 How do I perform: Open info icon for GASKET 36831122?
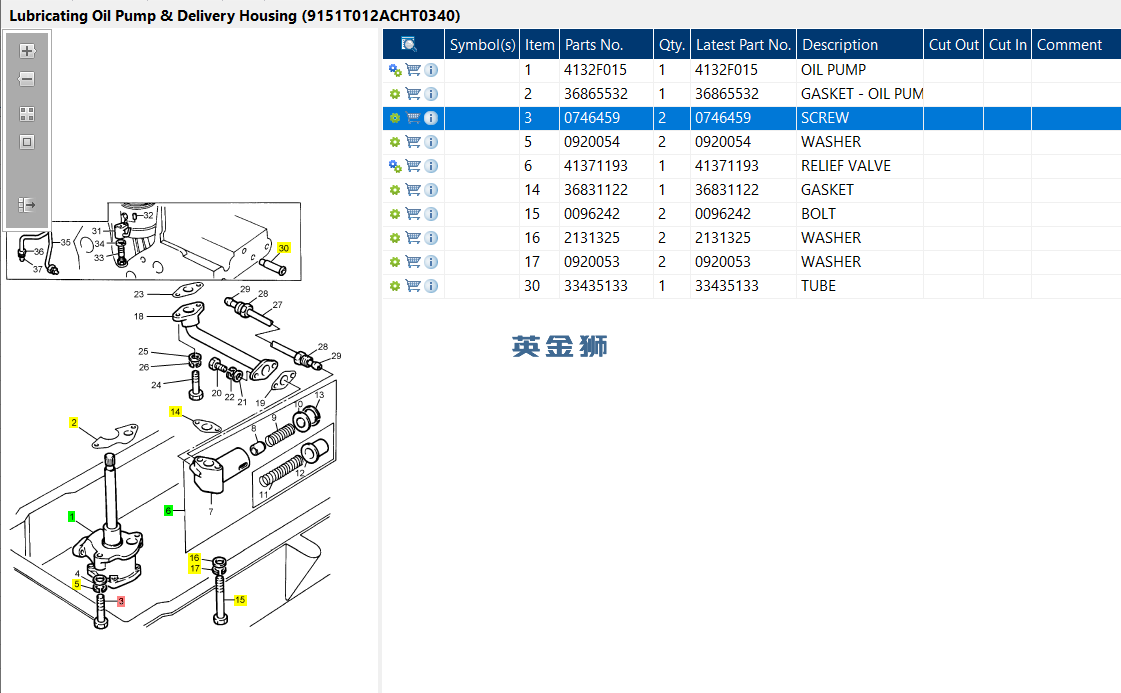(x=431, y=190)
